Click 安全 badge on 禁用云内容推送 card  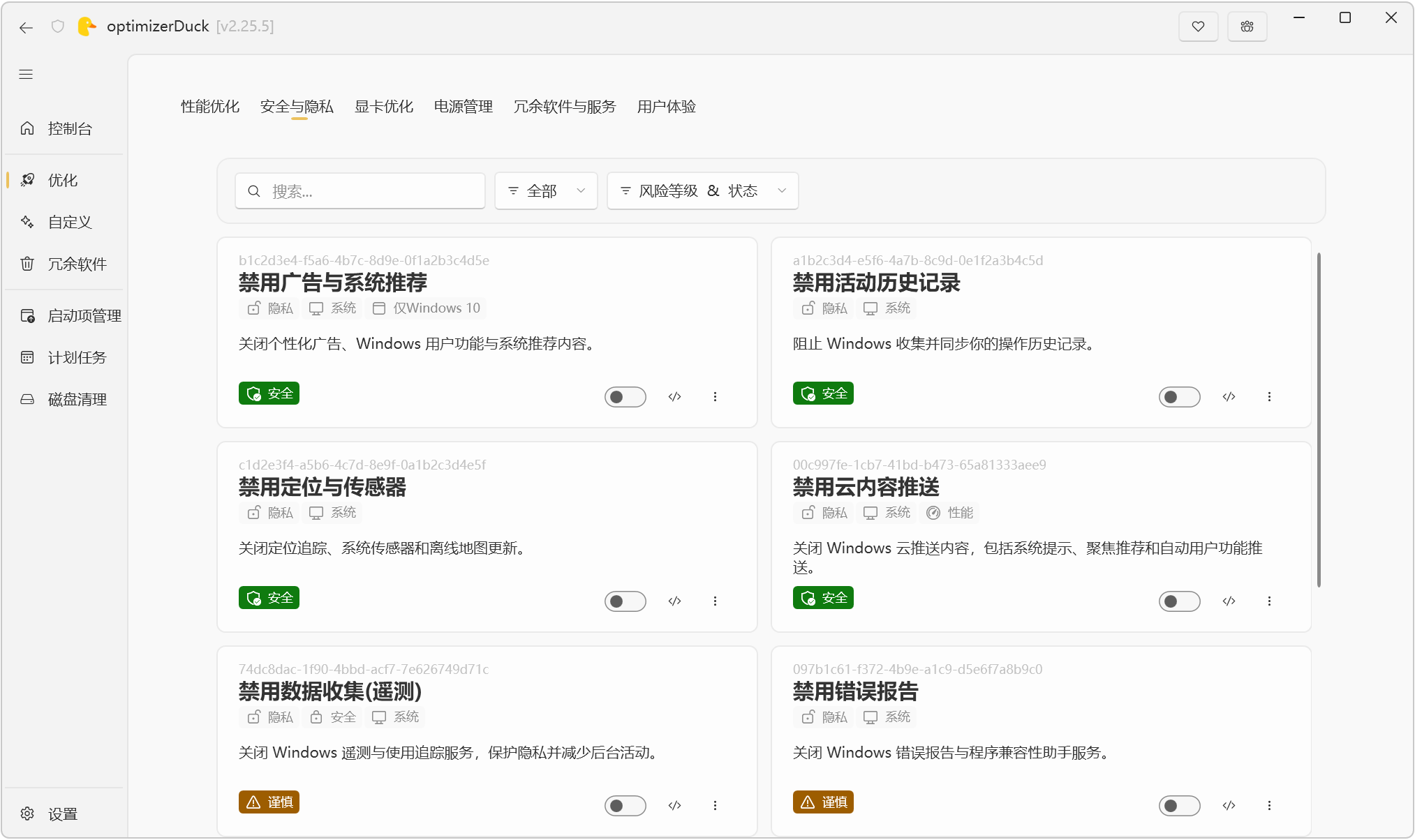[823, 598]
